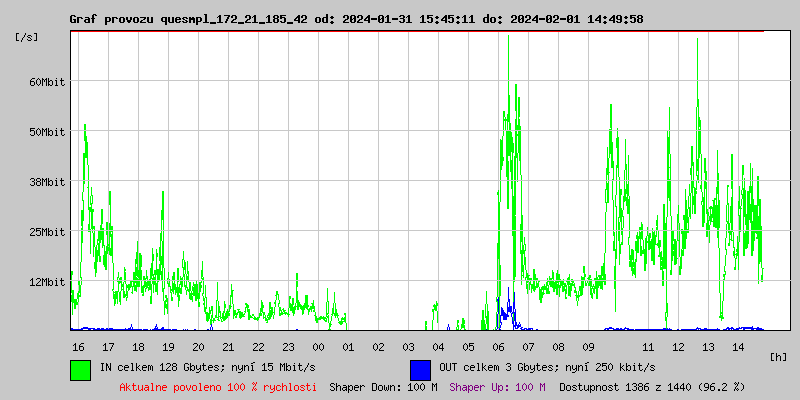Click hour 13 on the time axis
The height and width of the screenshot is (400, 800).
pos(708,346)
